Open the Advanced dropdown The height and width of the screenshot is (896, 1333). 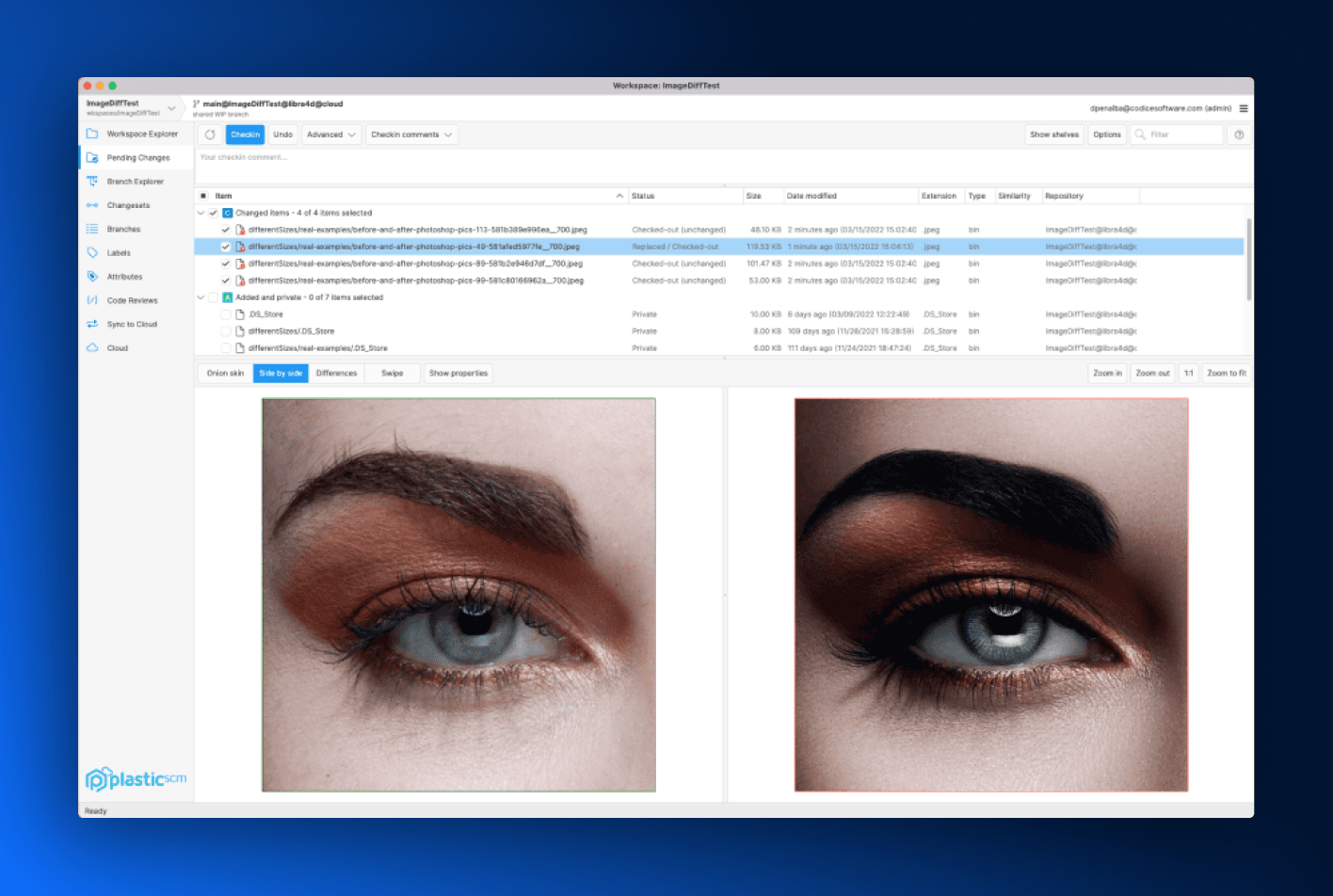pos(331,135)
